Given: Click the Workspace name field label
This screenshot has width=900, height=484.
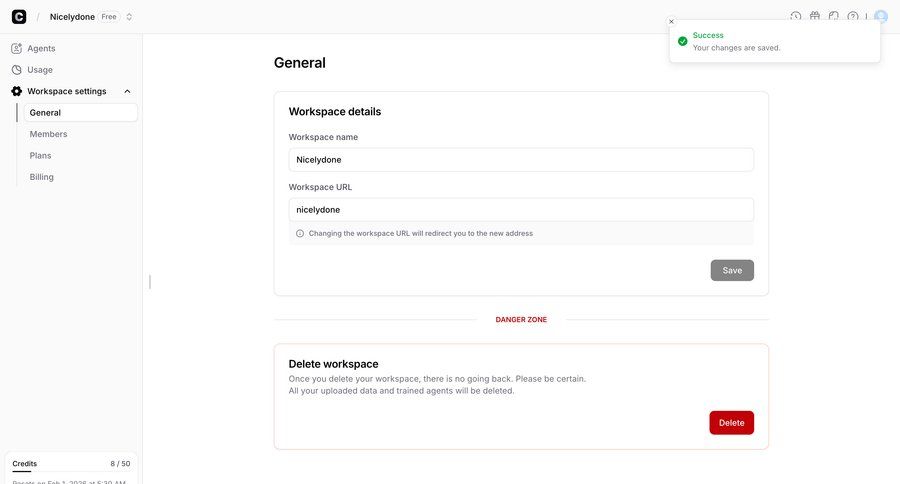Looking at the screenshot, I should coord(323,137).
